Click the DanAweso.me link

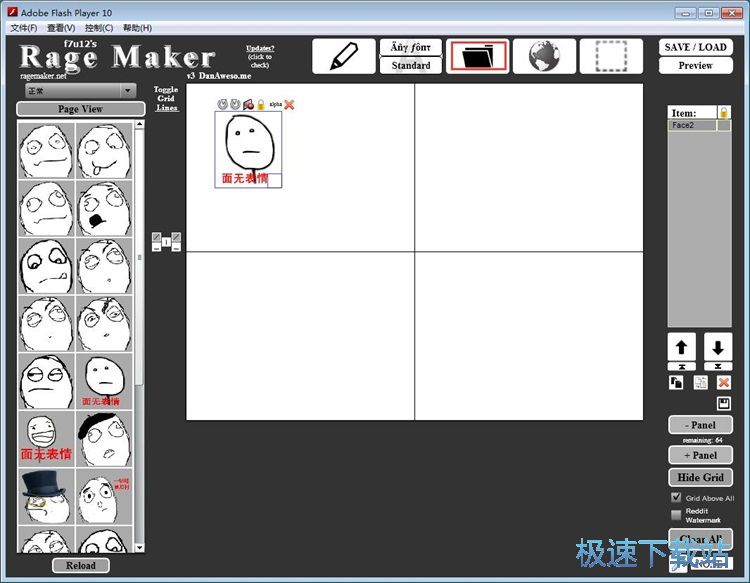(225, 76)
